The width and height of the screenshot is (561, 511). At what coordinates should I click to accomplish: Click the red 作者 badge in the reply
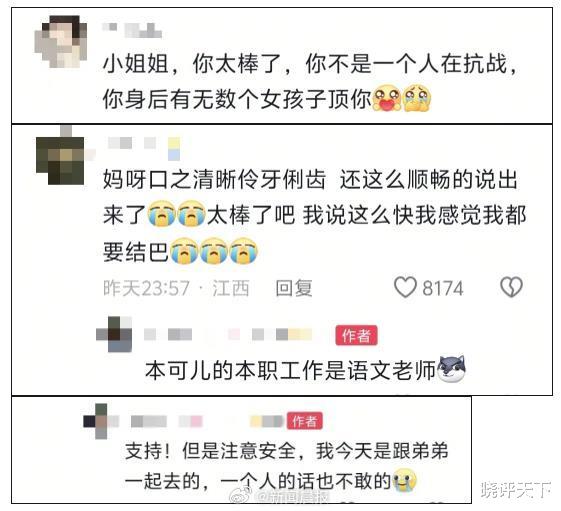tap(356, 336)
